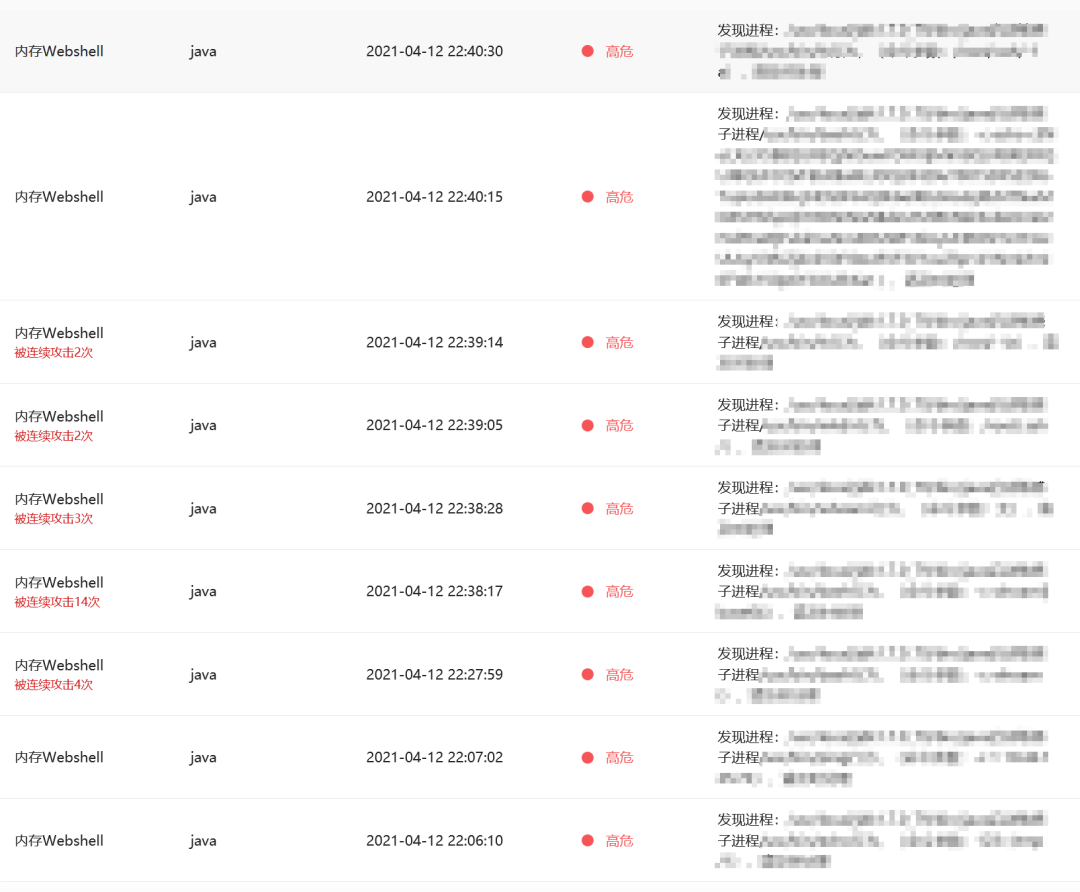Click red severity dot in 22:38:17 row

[588, 592]
